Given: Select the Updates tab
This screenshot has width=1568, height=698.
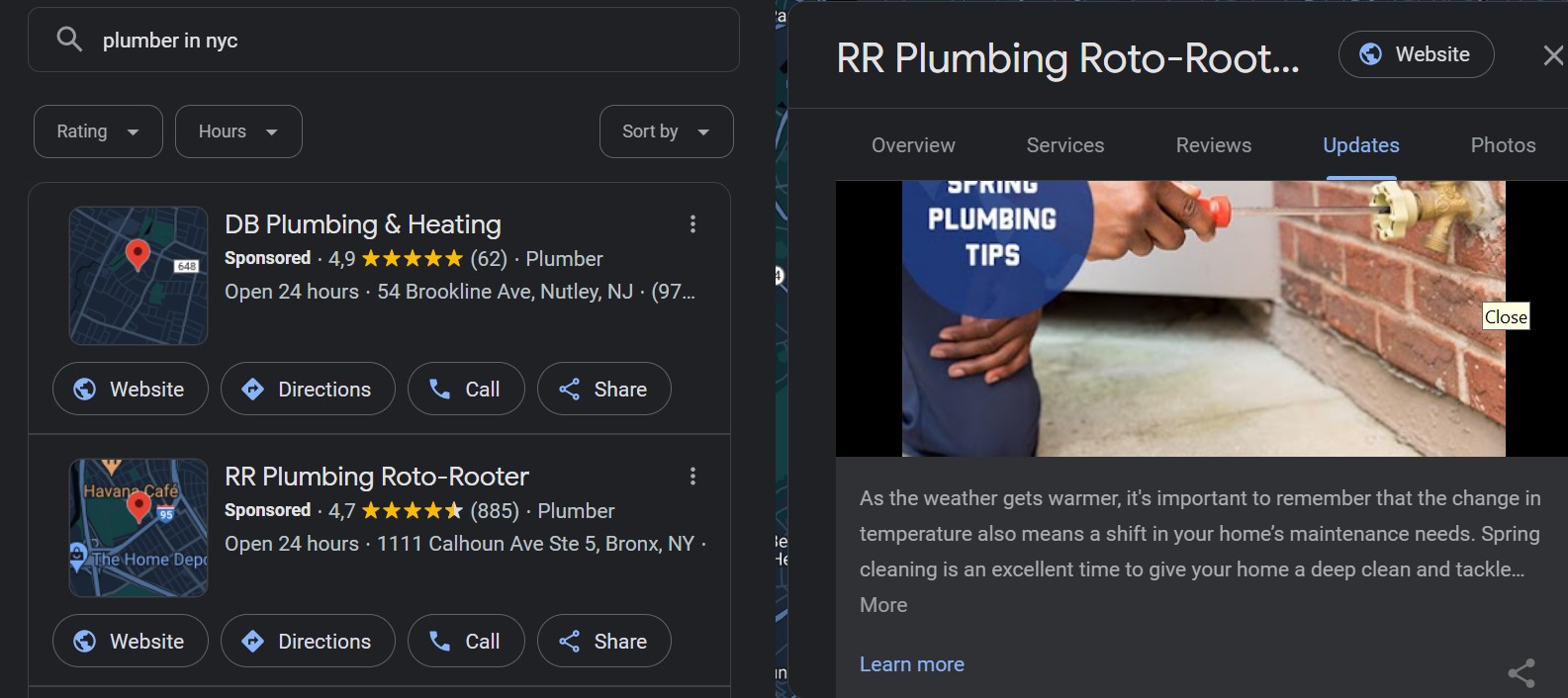Looking at the screenshot, I should point(1361,145).
